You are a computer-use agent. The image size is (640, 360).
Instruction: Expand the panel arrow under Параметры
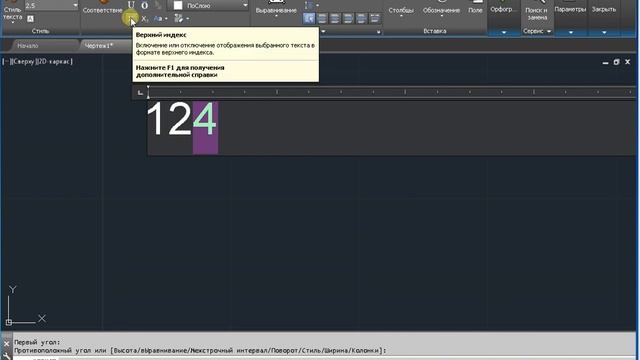tap(571, 32)
